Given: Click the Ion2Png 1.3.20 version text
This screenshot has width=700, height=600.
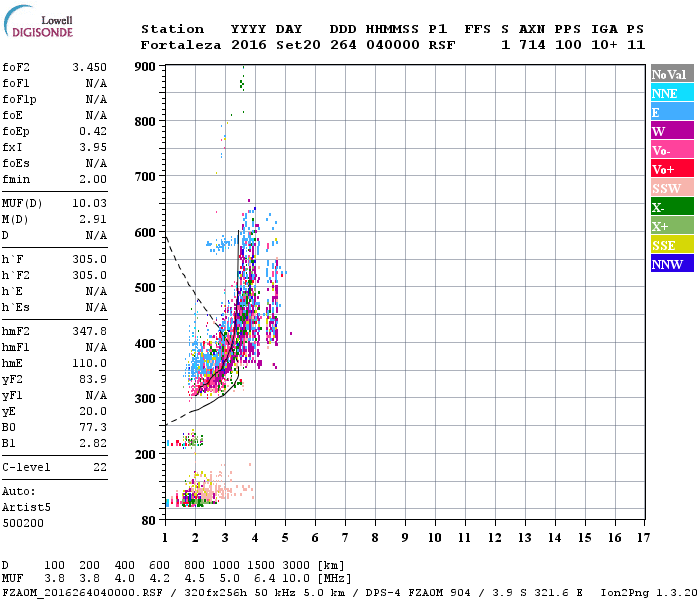Looking at the screenshot, I should pyautogui.click(x=649, y=593).
